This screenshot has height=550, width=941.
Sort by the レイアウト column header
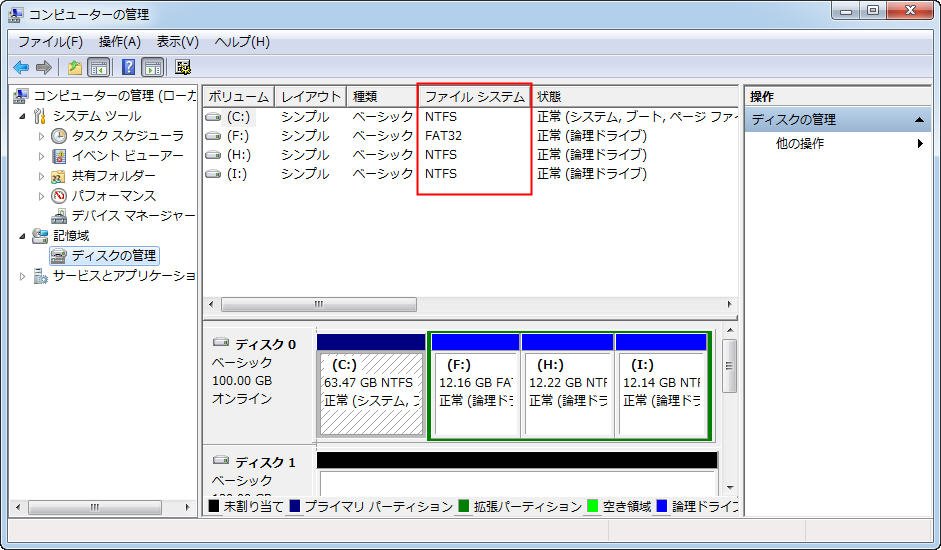coord(311,97)
